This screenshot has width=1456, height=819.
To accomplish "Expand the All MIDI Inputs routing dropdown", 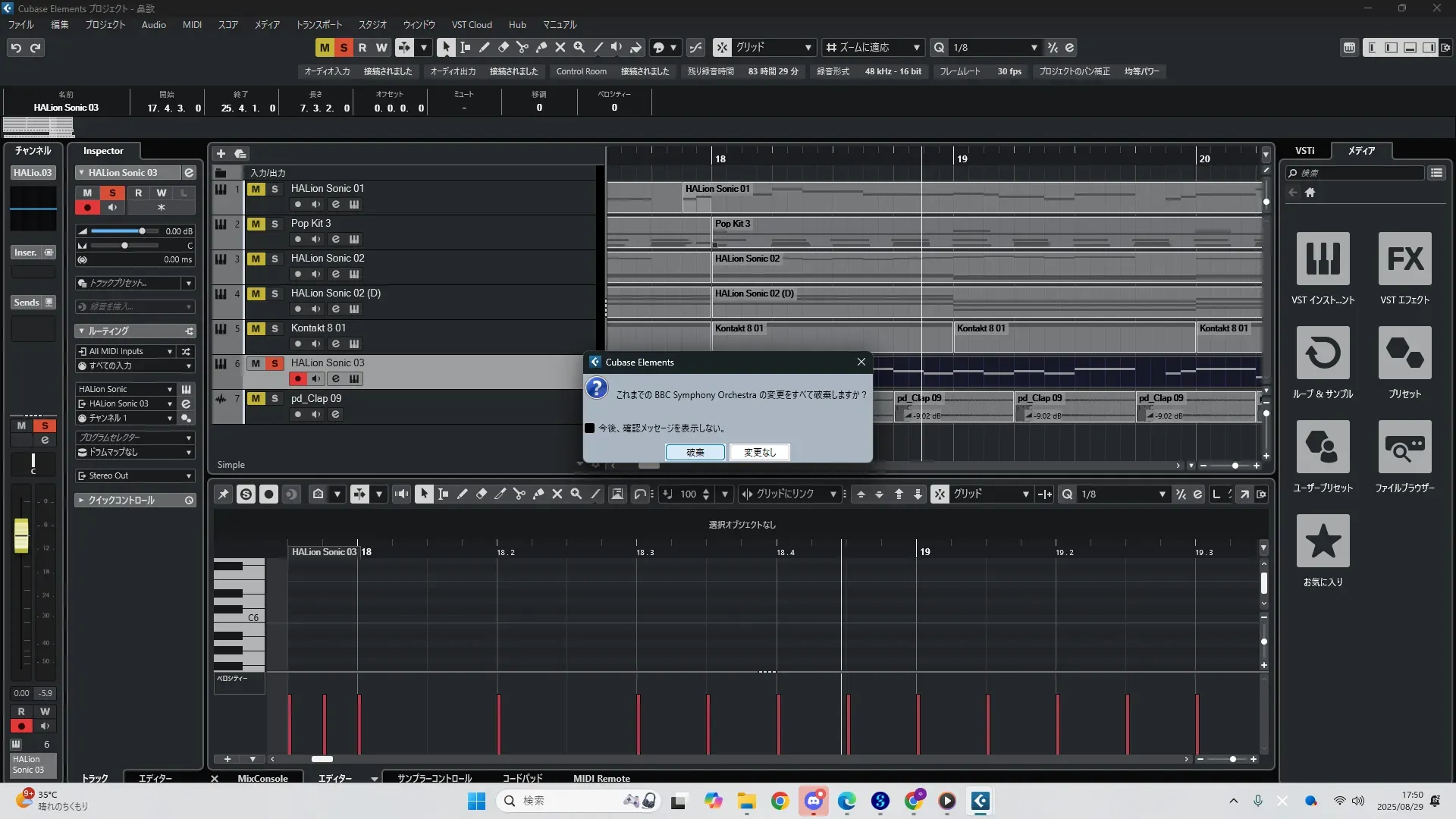I will 169,351.
